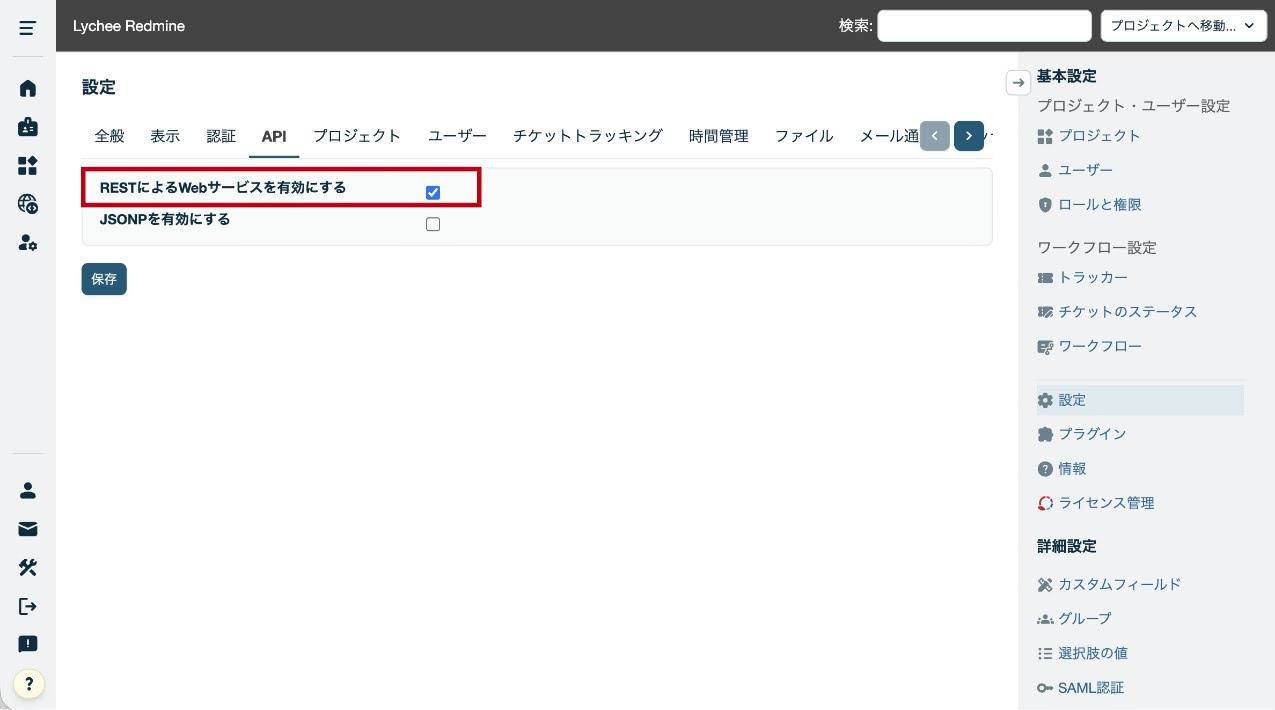Click the home icon in left sidebar
The height and width of the screenshot is (710, 1275).
coord(28,88)
